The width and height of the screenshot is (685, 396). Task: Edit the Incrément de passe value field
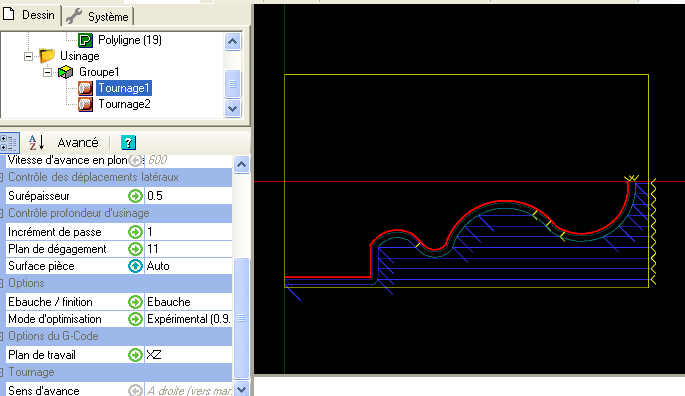[188, 232]
